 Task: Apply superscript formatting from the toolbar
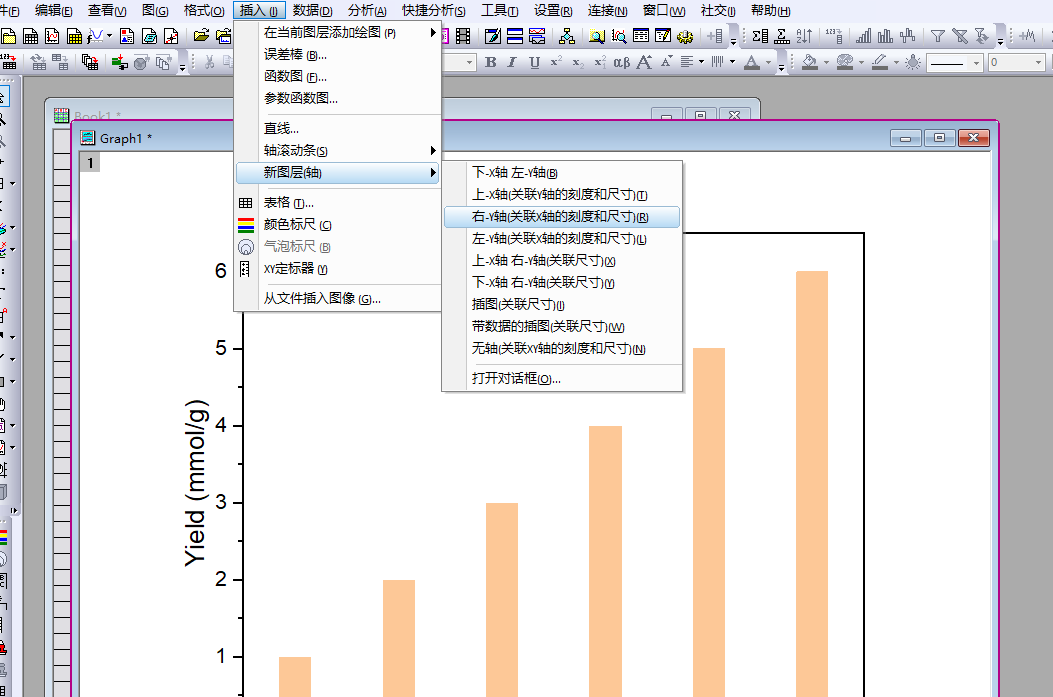coord(556,62)
